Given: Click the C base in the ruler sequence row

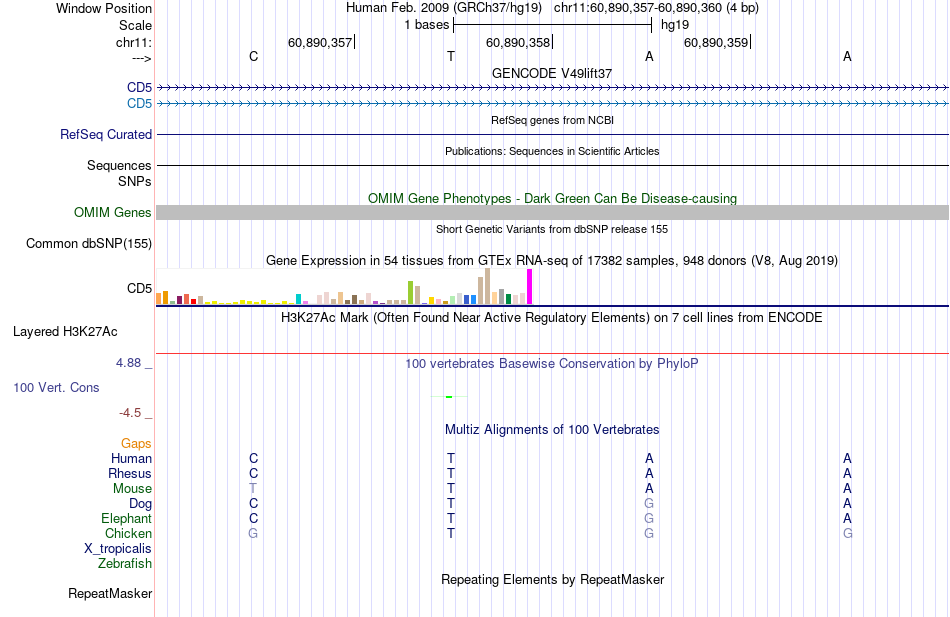Looking at the screenshot, I should 253,56.
